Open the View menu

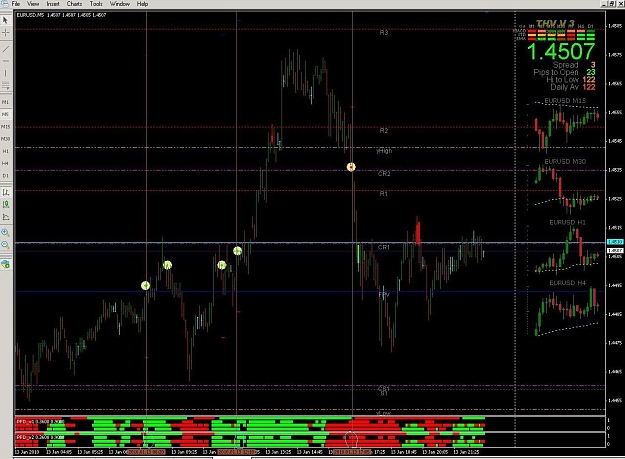click(33, 4)
